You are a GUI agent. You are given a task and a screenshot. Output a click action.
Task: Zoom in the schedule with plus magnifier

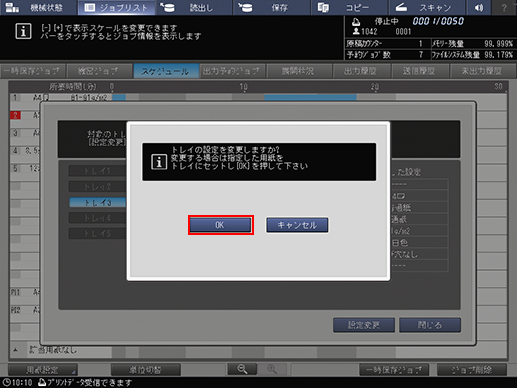coord(272,369)
